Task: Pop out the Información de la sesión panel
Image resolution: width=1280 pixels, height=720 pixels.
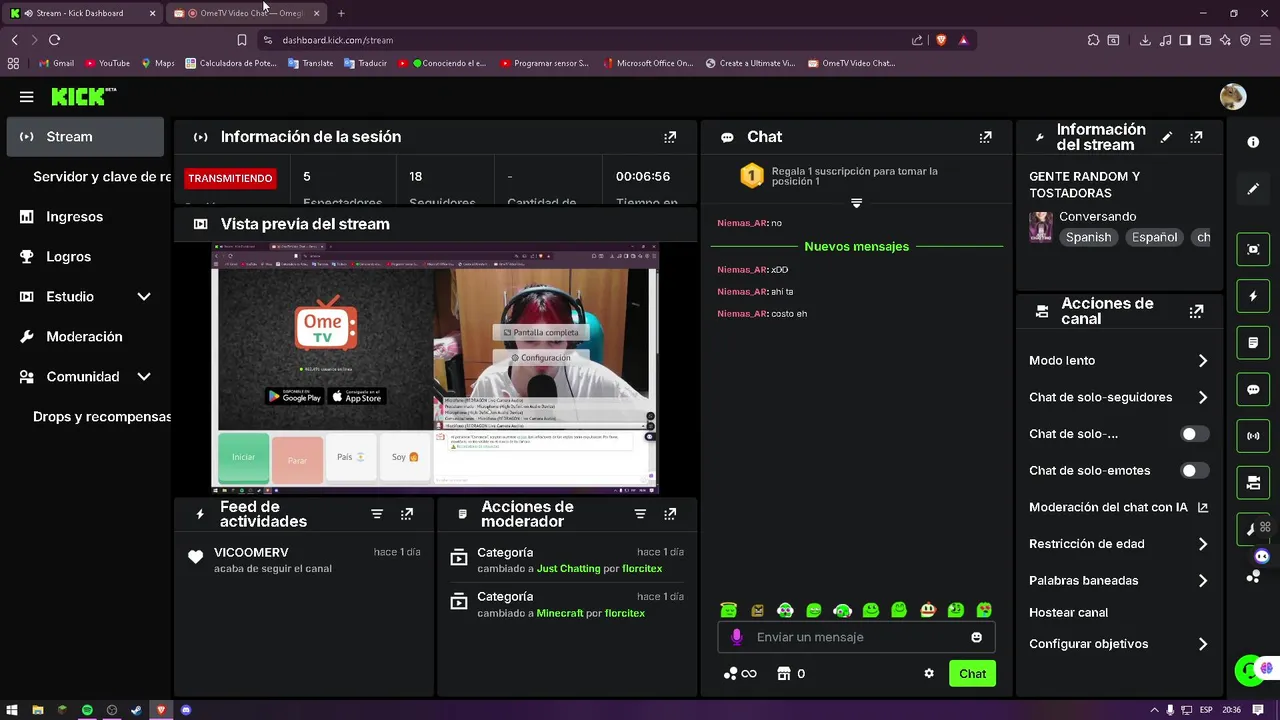Action: pyautogui.click(x=670, y=137)
